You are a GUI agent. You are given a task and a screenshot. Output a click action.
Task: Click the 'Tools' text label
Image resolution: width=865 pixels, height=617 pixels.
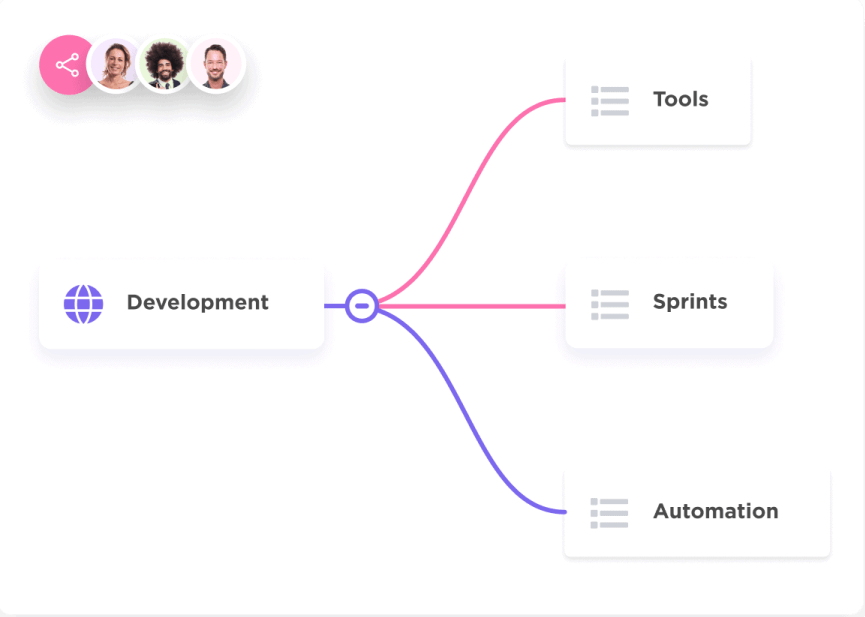click(680, 99)
